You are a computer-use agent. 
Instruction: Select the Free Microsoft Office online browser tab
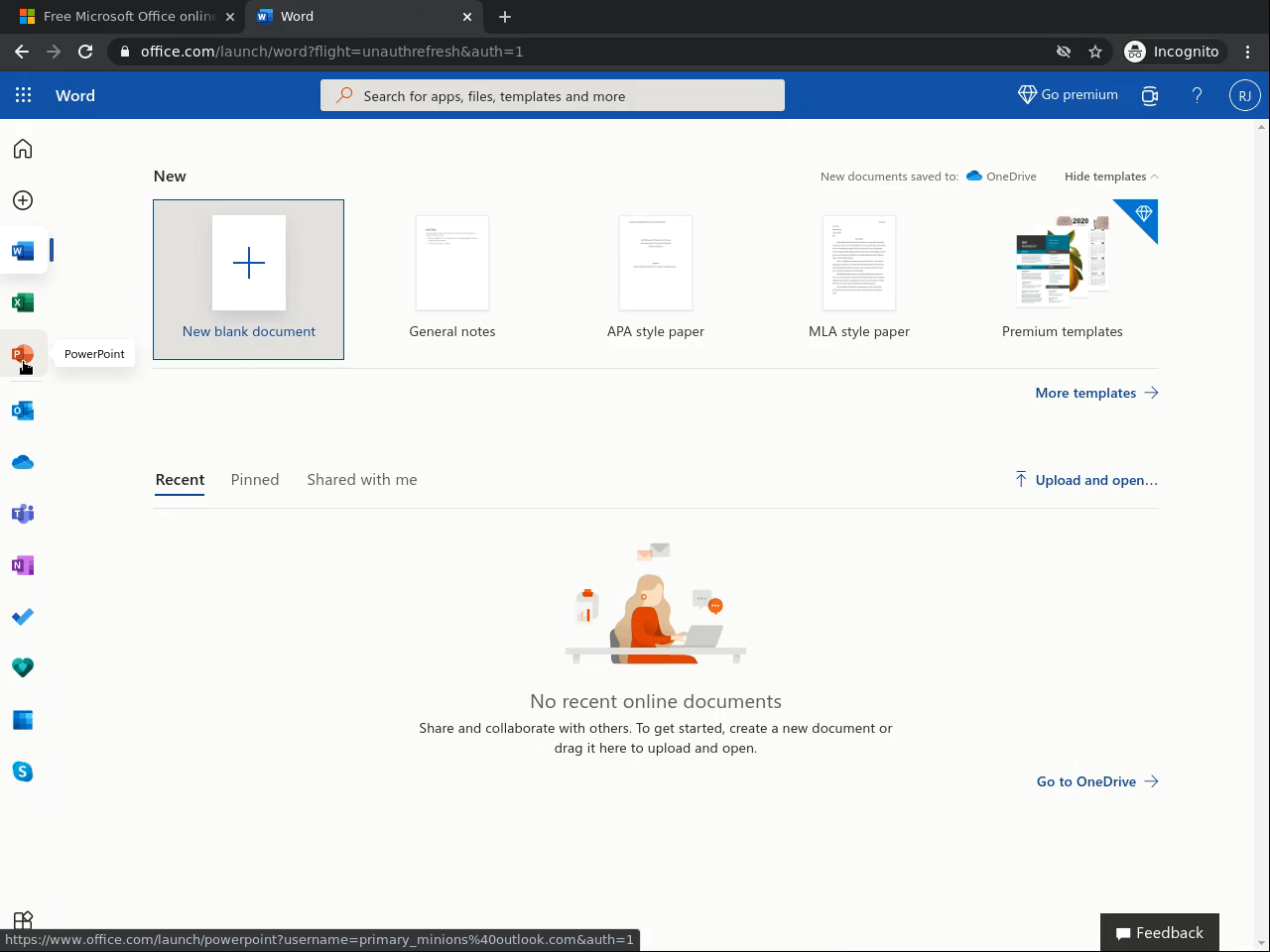125,17
